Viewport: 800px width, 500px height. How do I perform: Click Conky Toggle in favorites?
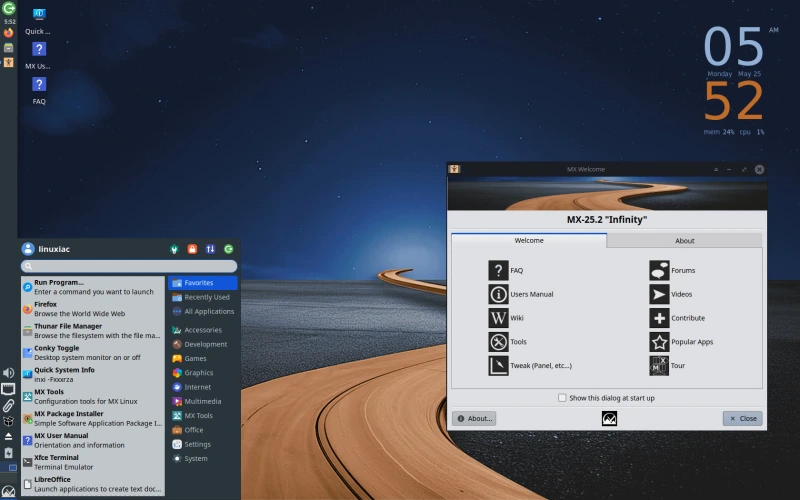coord(93,353)
